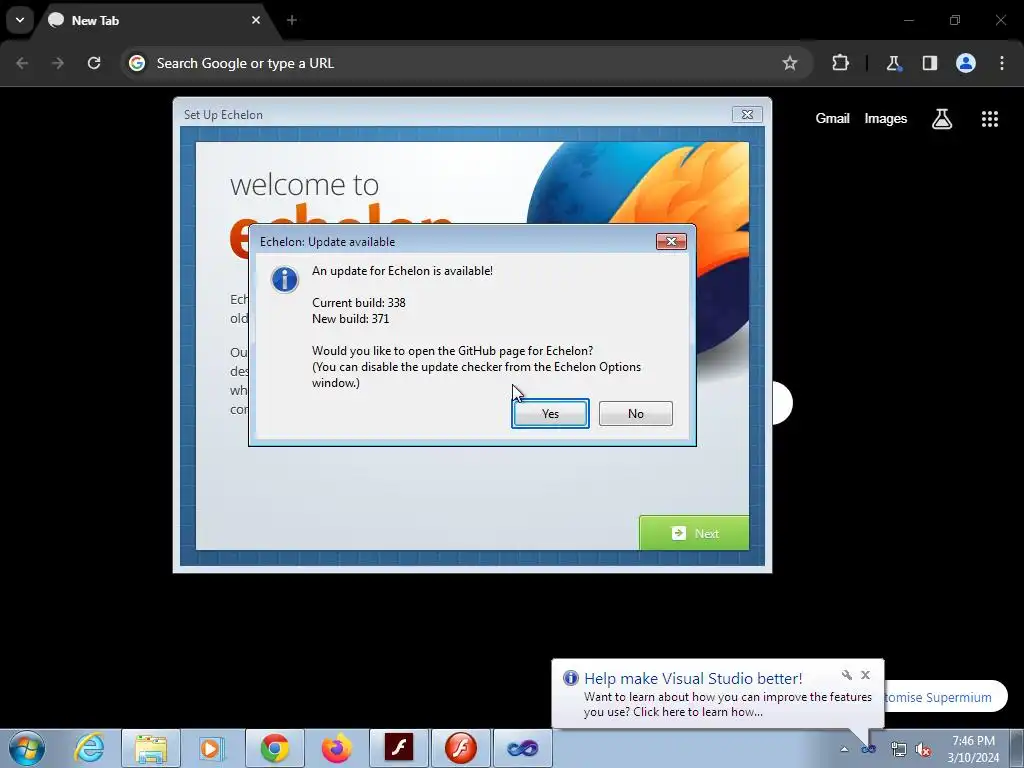Minimize the browser window
The image size is (1024, 768).
(x=908, y=20)
